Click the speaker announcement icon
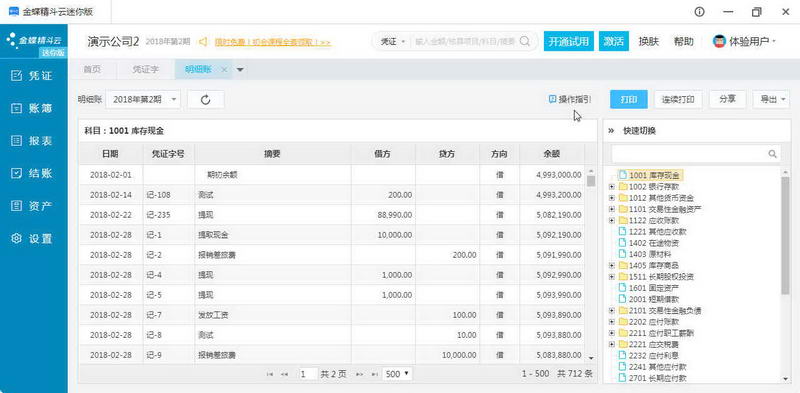Screen dimensions: 800x393 [203, 42]
